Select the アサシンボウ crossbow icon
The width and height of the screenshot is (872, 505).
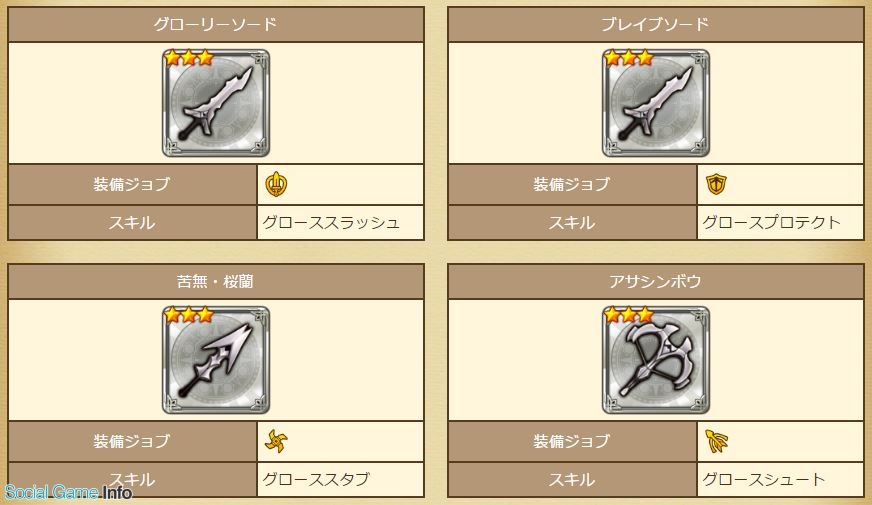tap(656, 360)
